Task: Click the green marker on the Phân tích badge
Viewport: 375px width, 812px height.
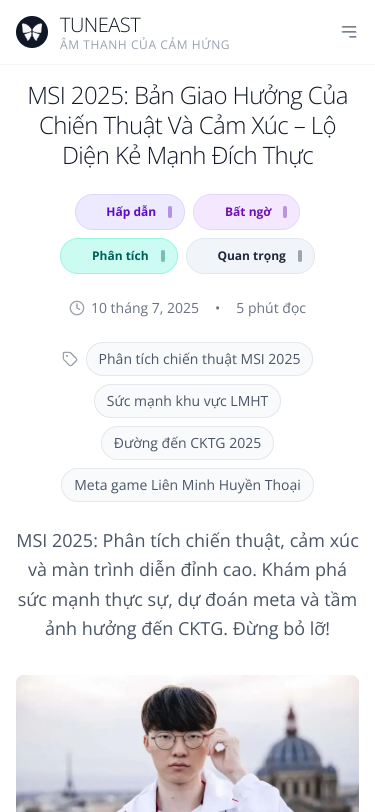Action: (163, 256)
